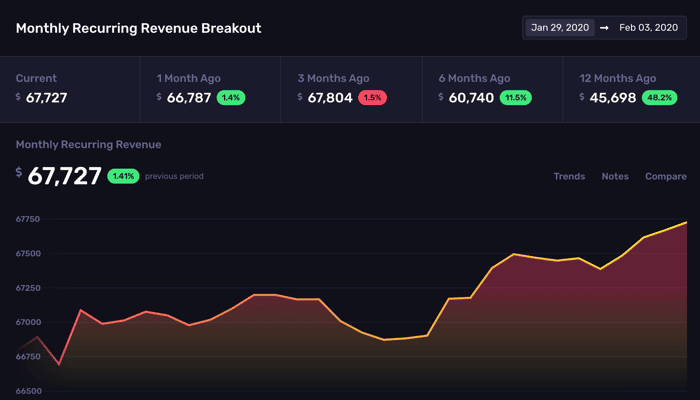Select the Feb 03, 2020 end date

(648, 28)
